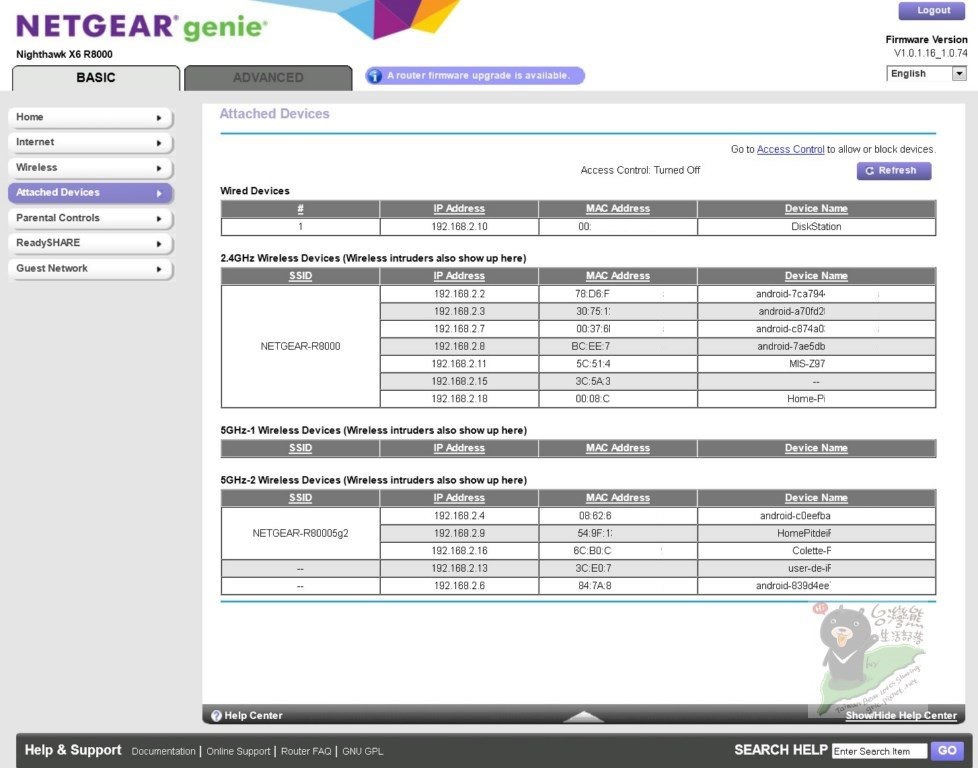The image size is (978, 768).
Task: Open the Internet menu item
Action: click(90, 142)
